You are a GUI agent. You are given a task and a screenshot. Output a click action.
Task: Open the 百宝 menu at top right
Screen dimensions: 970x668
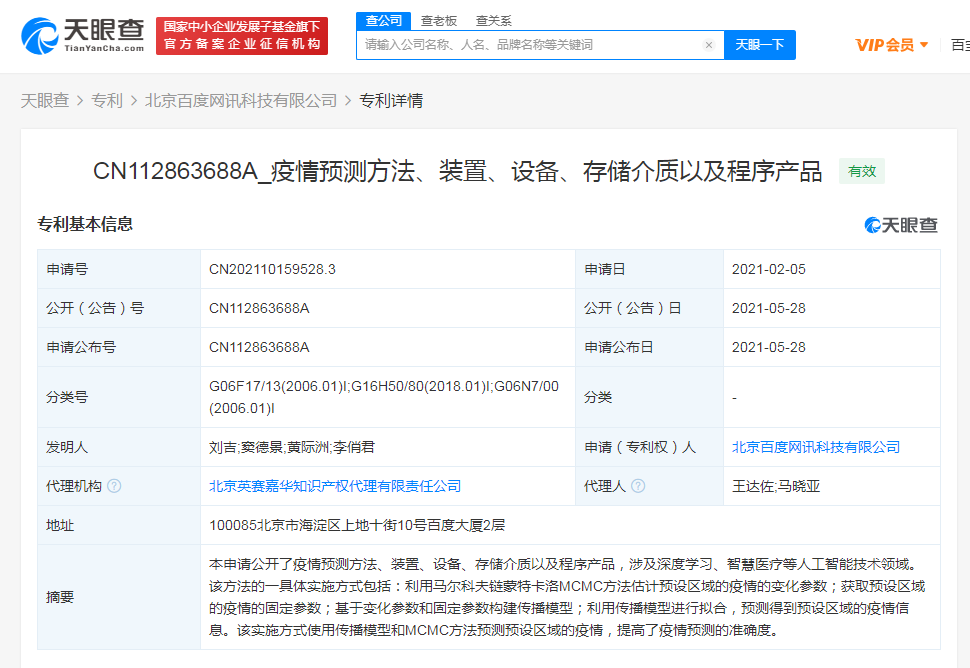tap(960, 45)
